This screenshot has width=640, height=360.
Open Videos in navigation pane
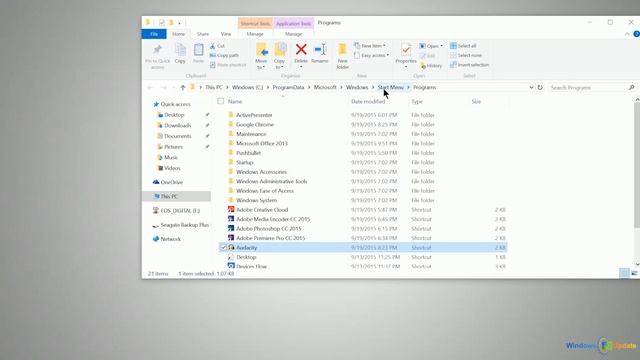(169, 168)
